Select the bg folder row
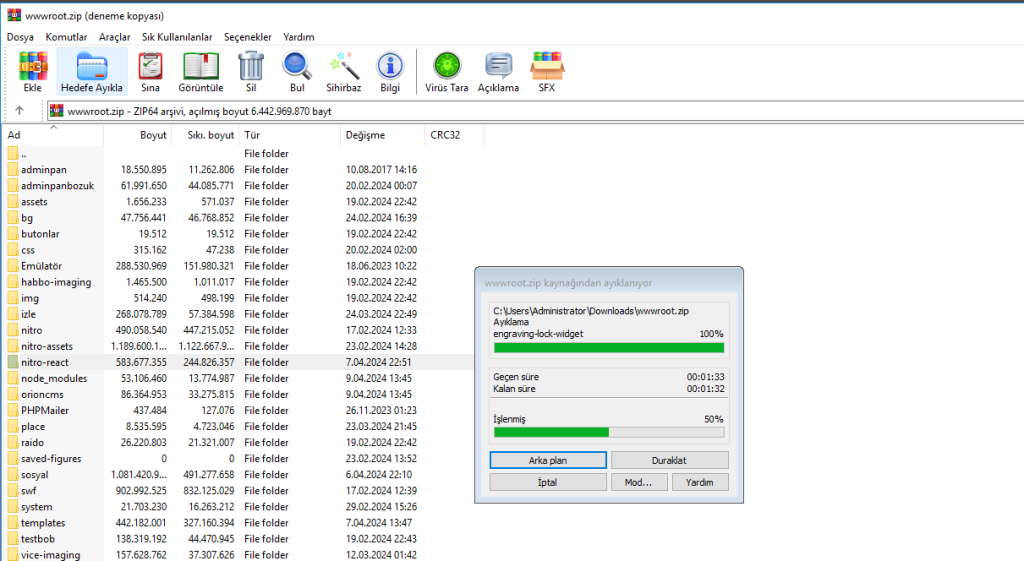1024x561 pixels. click(x=238, y=217)
